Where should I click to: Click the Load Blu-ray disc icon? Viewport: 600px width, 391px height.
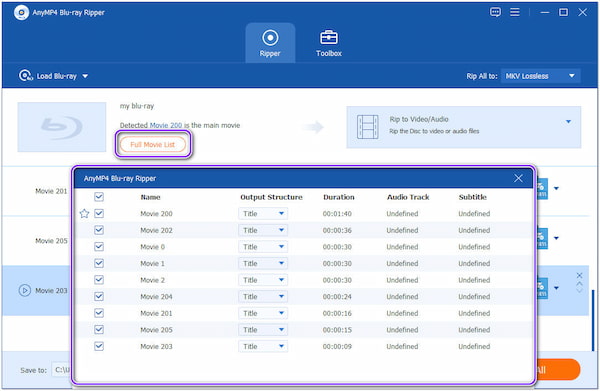[x=25, y=76]
